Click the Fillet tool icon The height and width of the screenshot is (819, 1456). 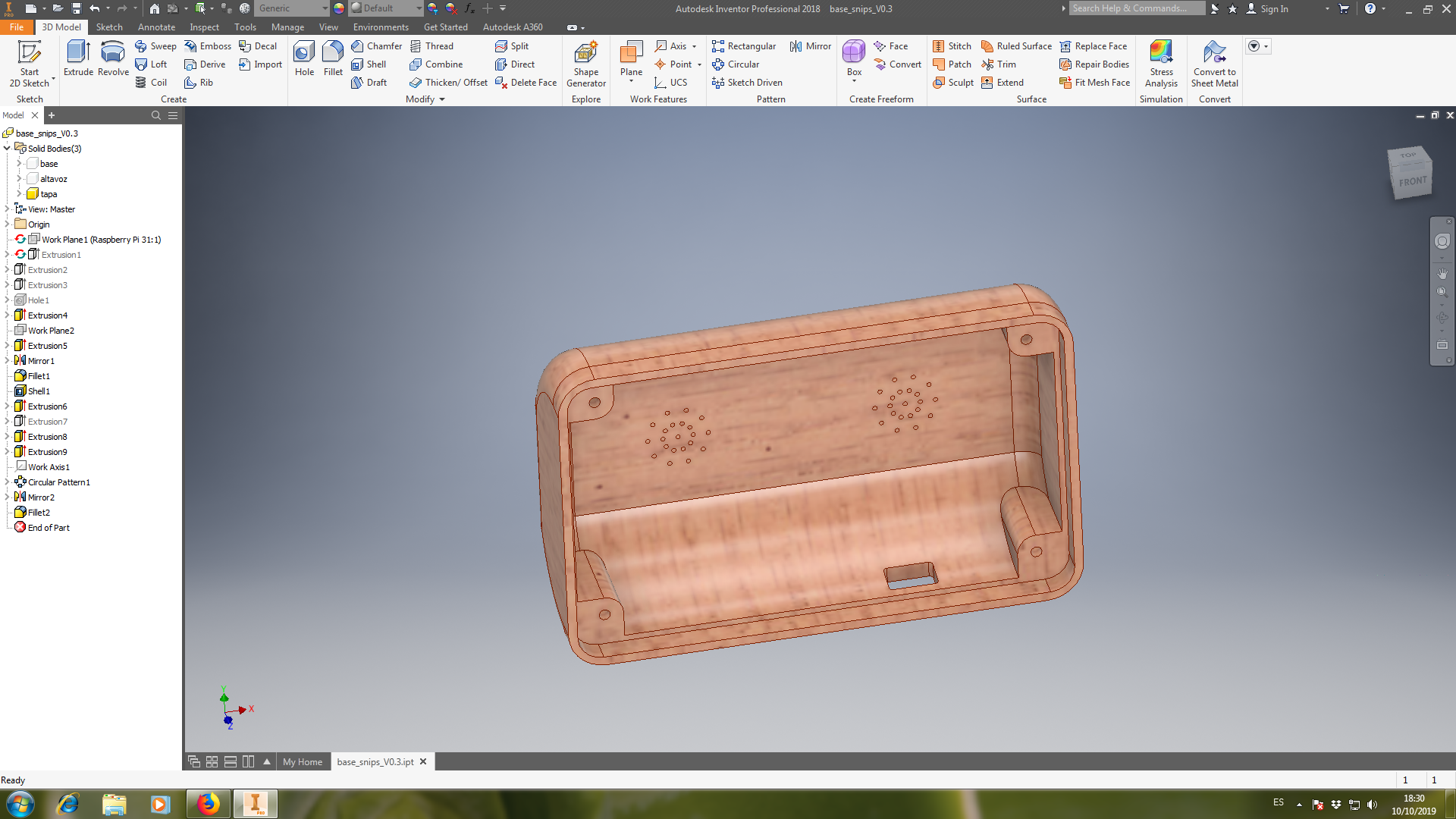click(333, 58)
